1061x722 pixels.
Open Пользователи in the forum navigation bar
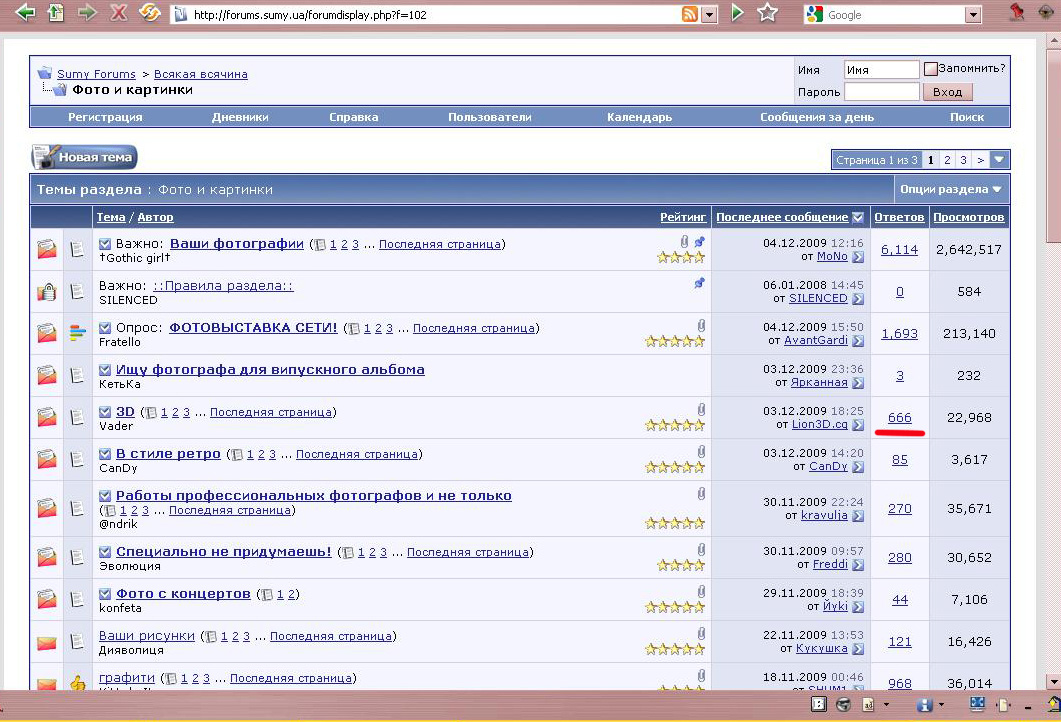[489, 117]
